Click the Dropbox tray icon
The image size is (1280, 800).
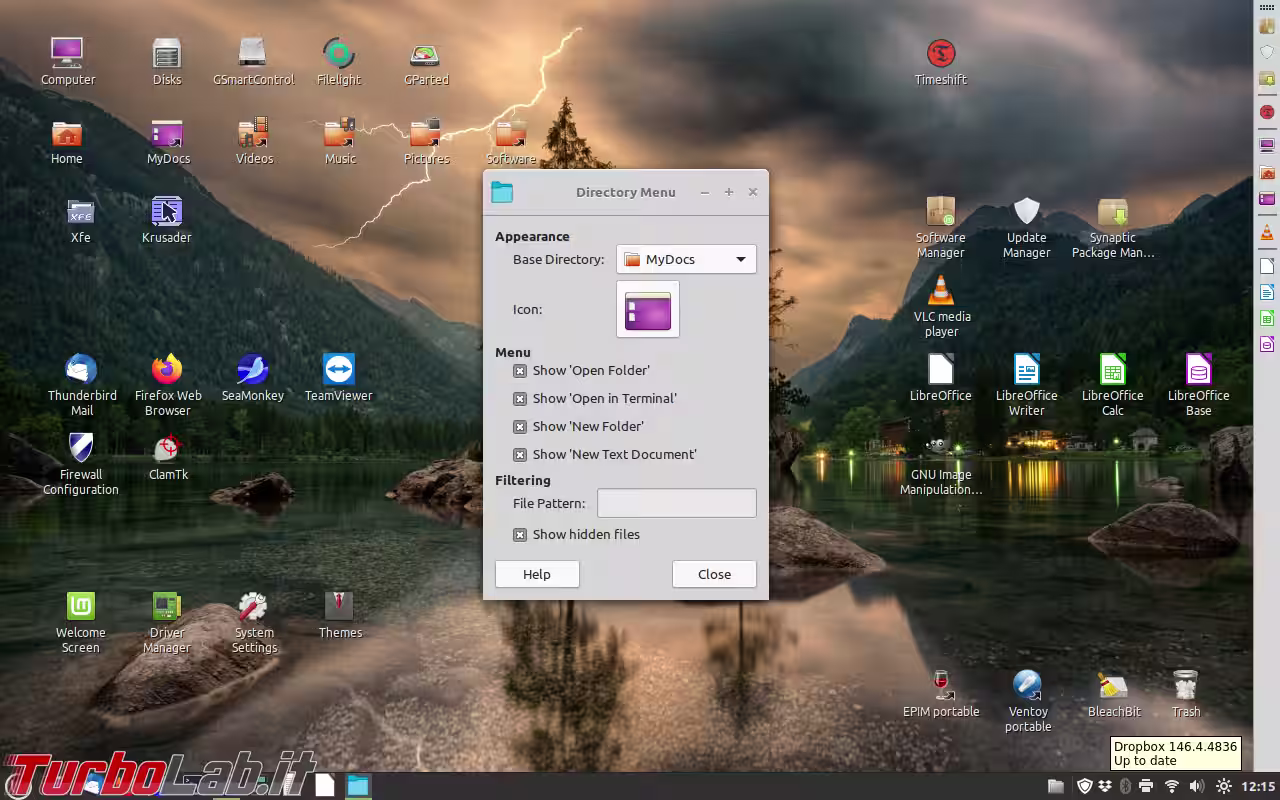click(1105, 786)
